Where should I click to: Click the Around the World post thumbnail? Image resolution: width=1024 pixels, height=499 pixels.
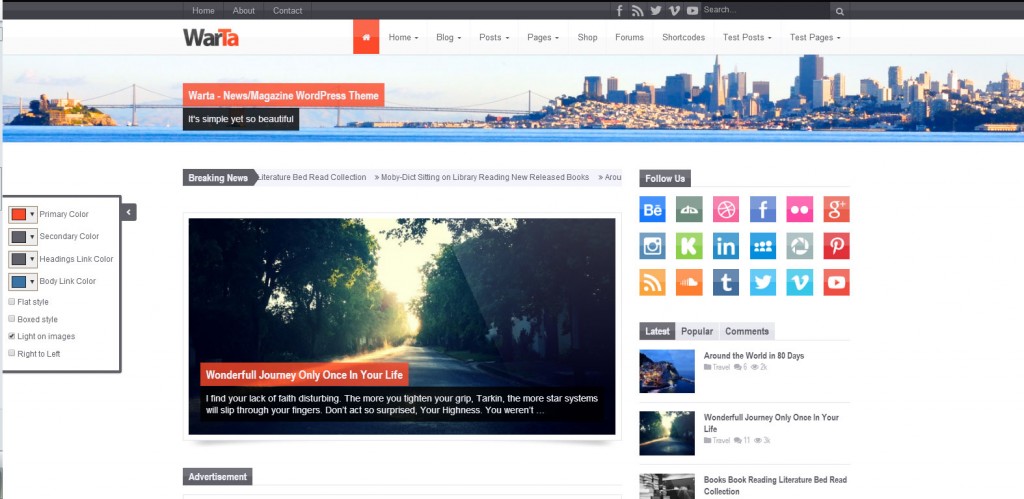tap(667, 371)
